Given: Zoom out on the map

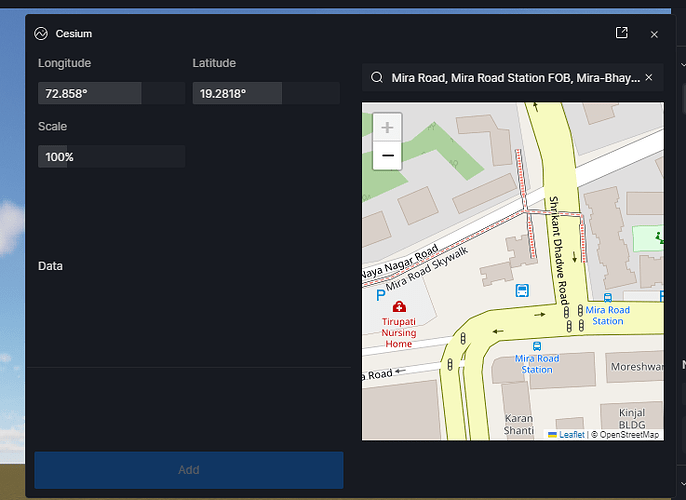Looking at the screenshot, I should 388,156.
